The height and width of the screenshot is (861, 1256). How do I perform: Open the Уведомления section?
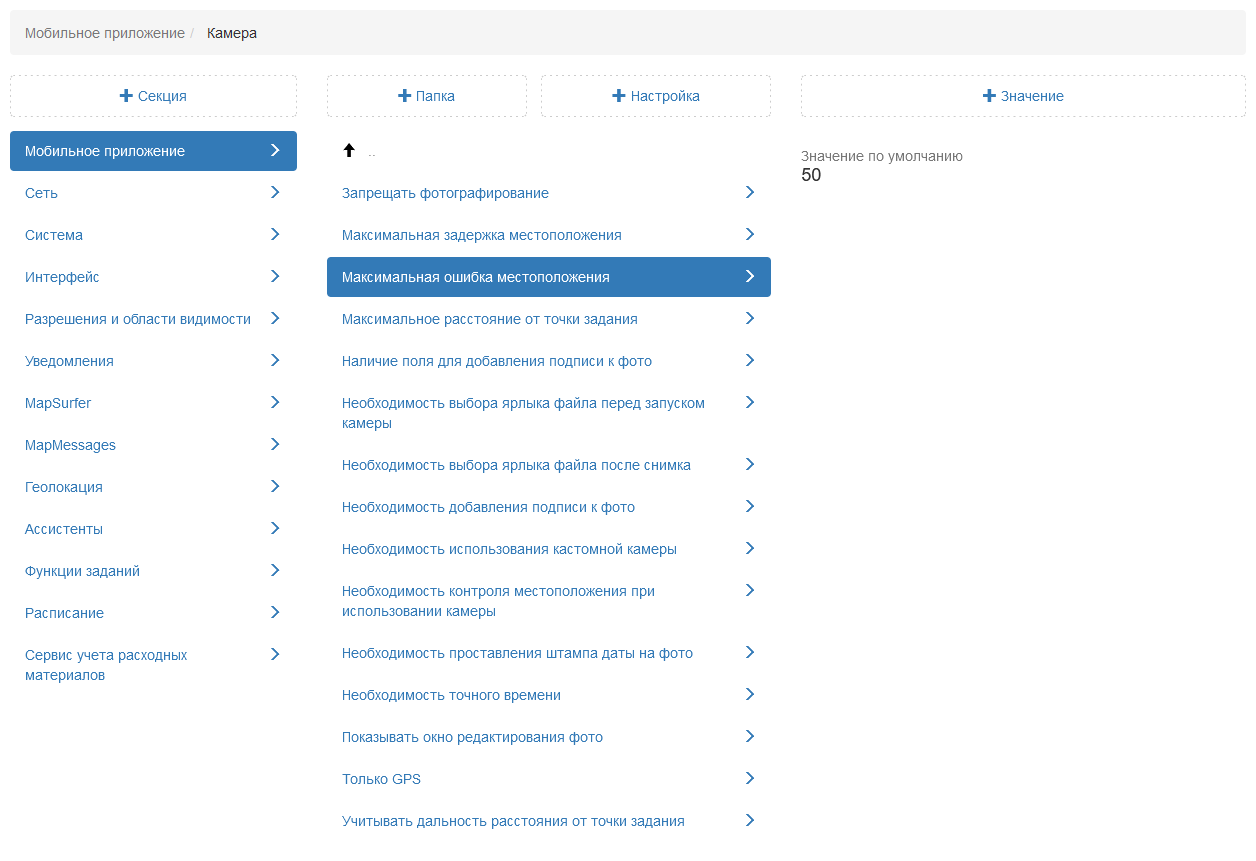(153, 361)
